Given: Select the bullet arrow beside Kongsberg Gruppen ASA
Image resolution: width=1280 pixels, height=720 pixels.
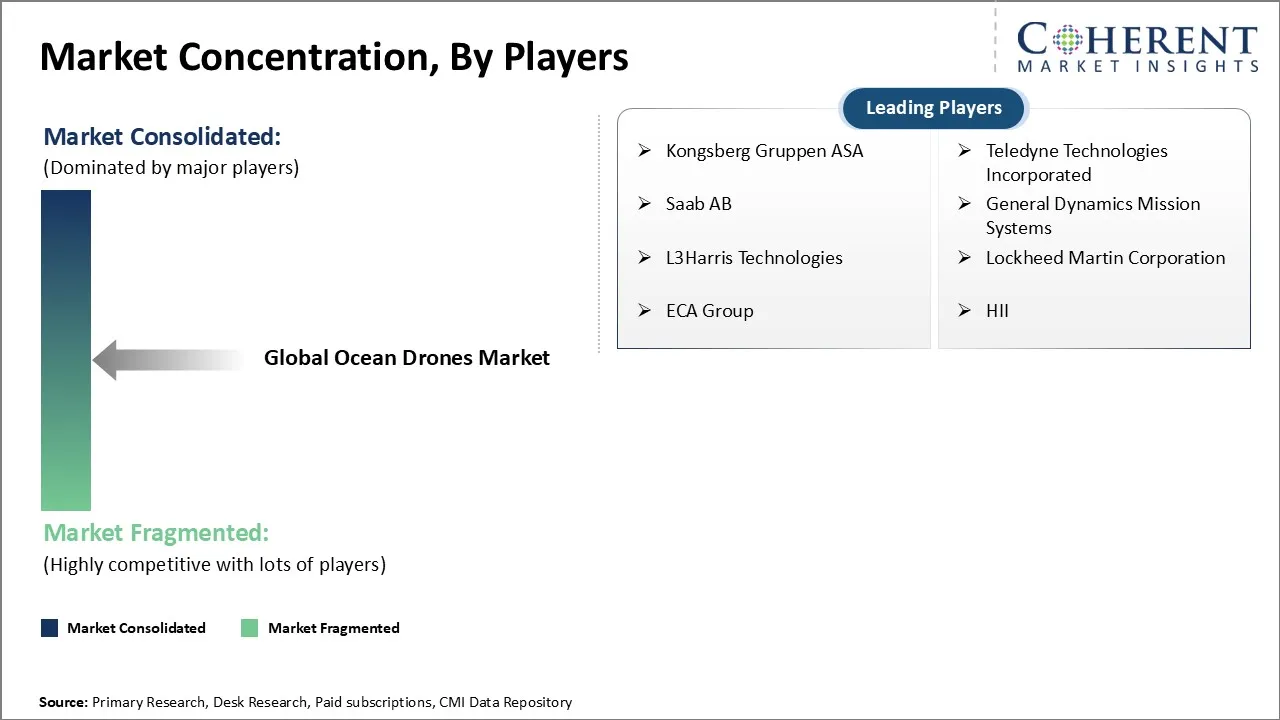Looking at the screenshot, I should coord(645,150).
